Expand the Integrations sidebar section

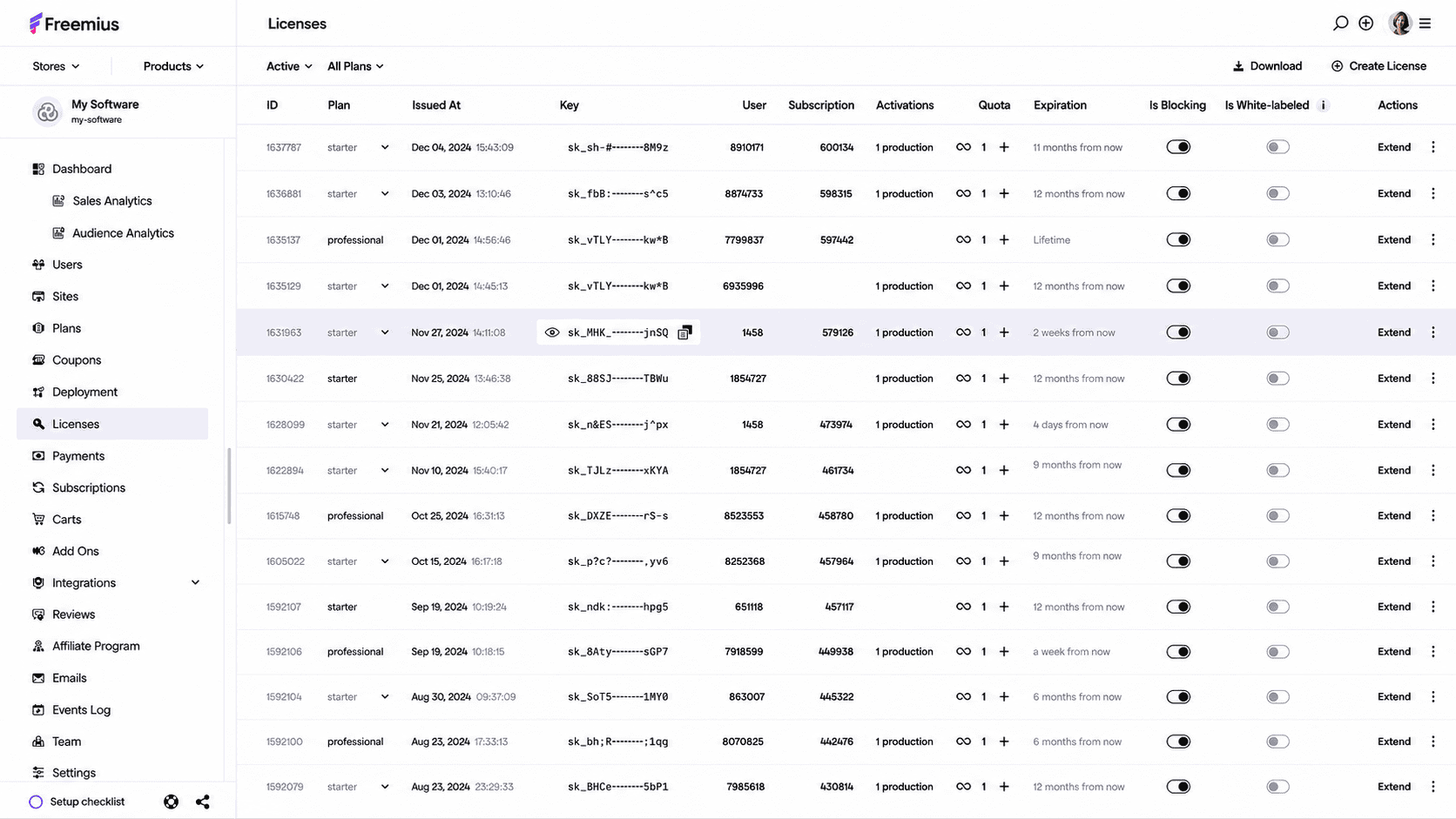[196, 583]
